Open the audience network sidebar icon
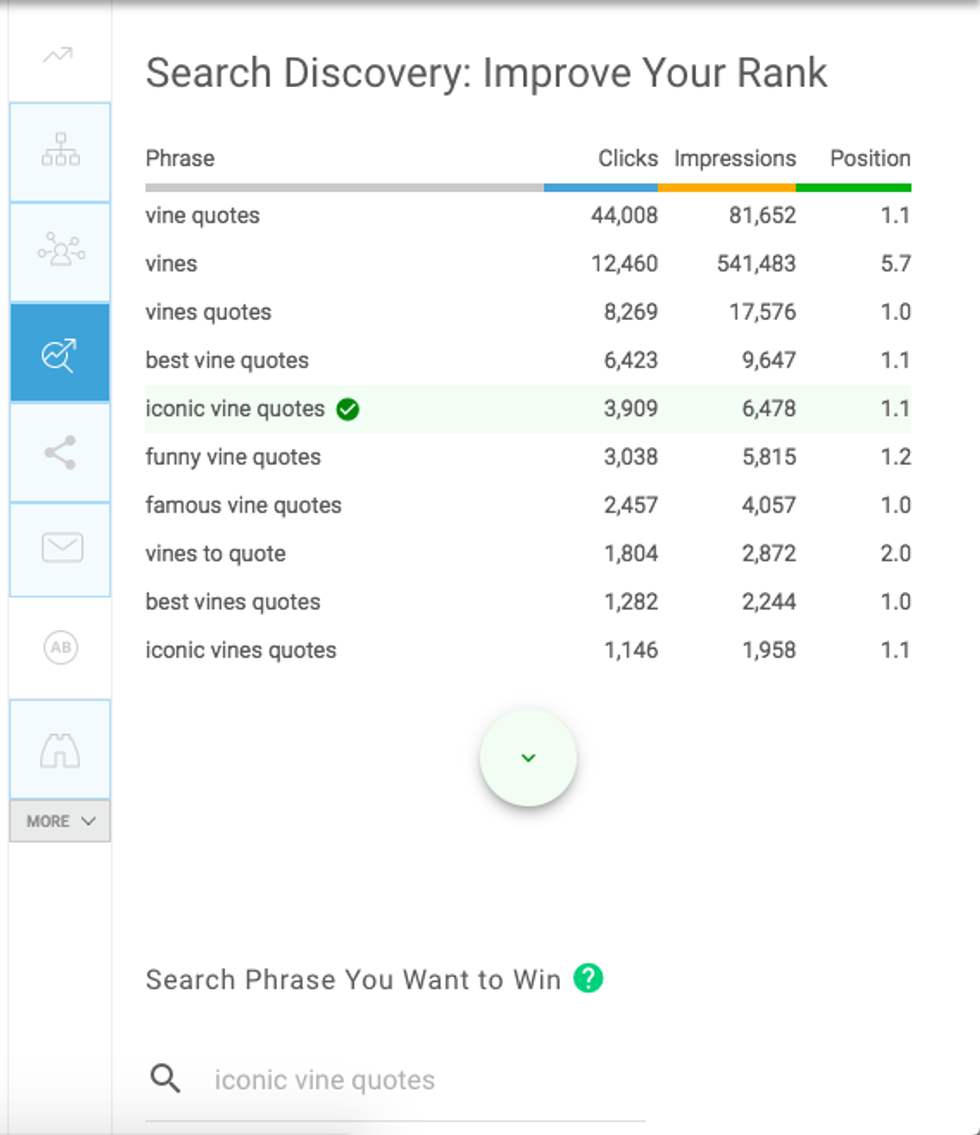 pyautogui.click(x=60, y=251)
